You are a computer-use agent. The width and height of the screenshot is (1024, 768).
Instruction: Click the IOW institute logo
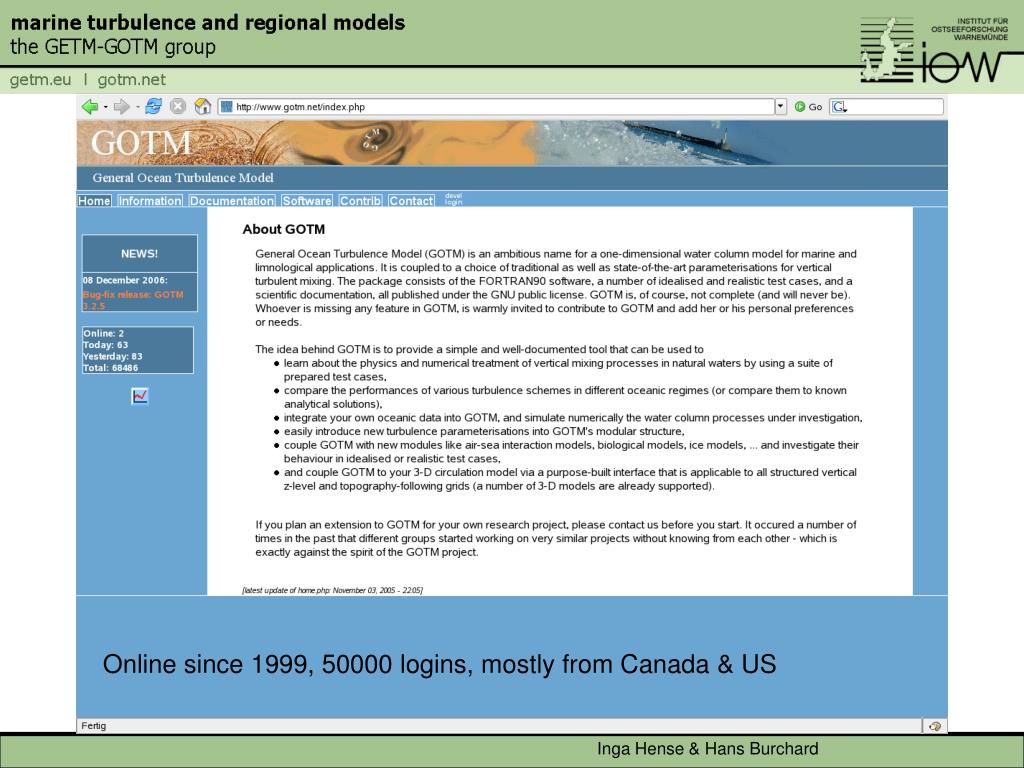tap(934, 50)
